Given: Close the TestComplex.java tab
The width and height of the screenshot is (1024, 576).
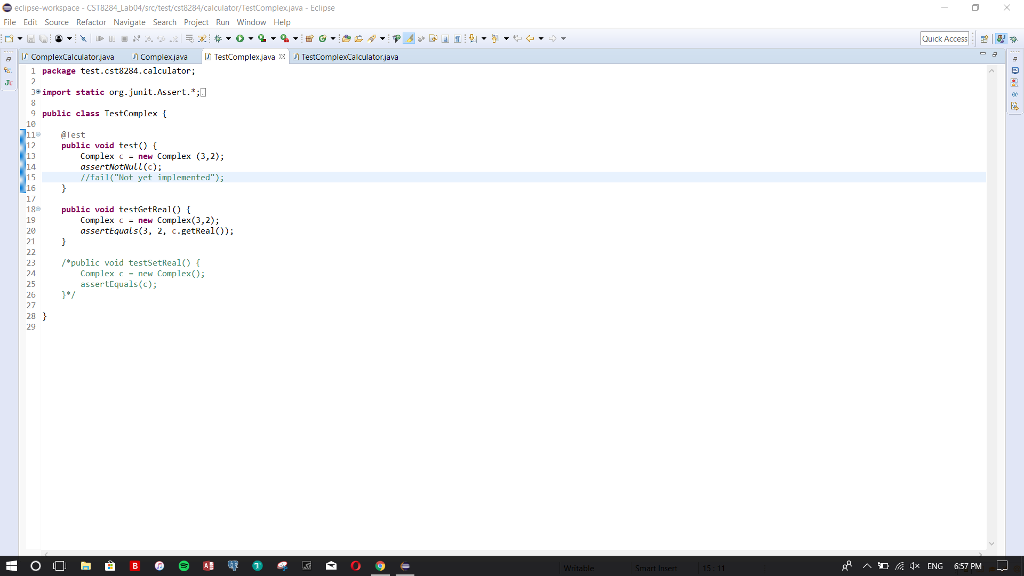Looking at the screenshot, I should point(282,57).
